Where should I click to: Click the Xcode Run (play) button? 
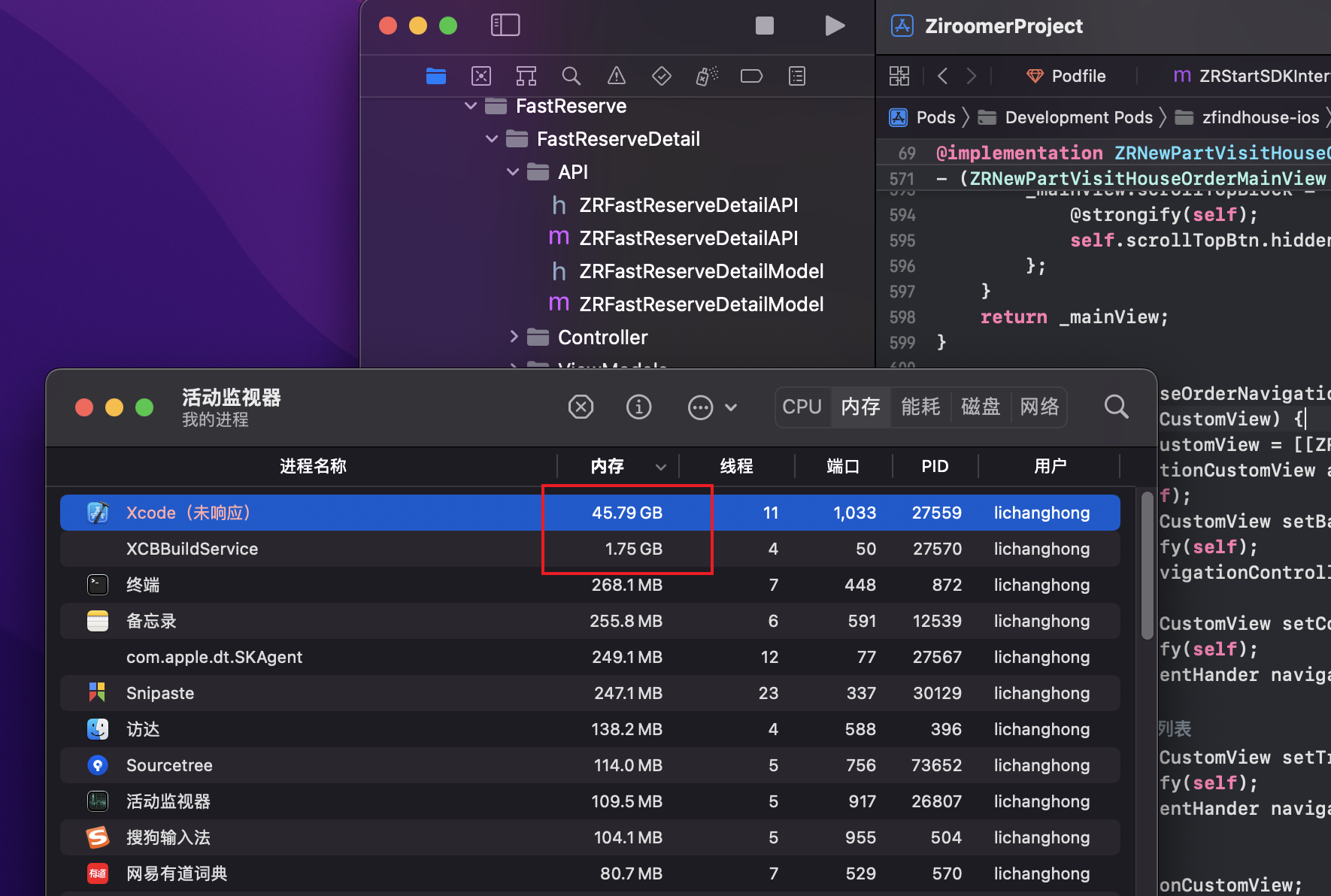[x=834, y=26]
